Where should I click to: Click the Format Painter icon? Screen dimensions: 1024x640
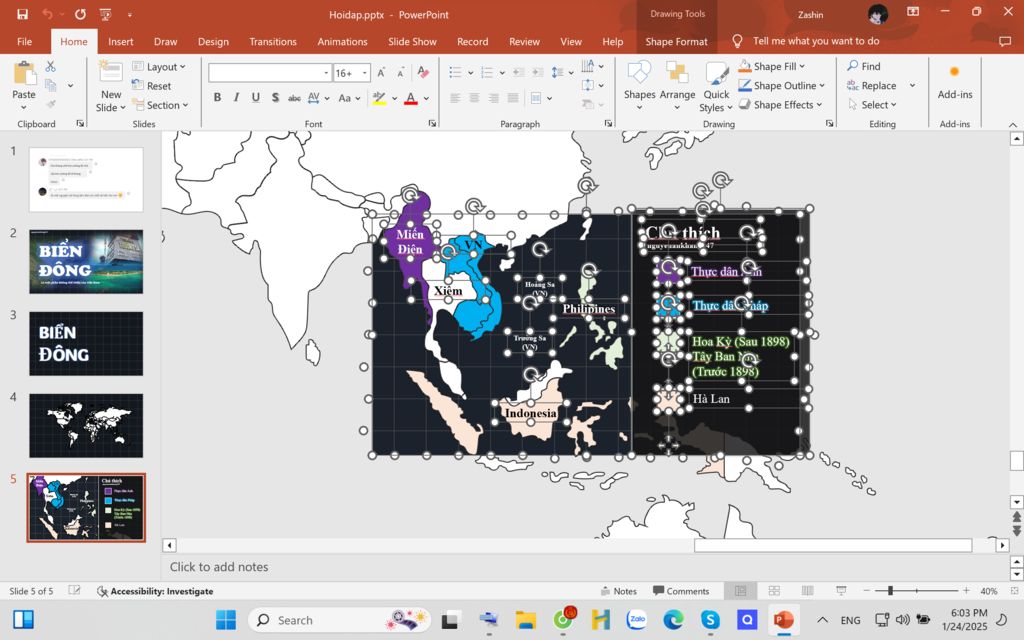click(50, 103)
